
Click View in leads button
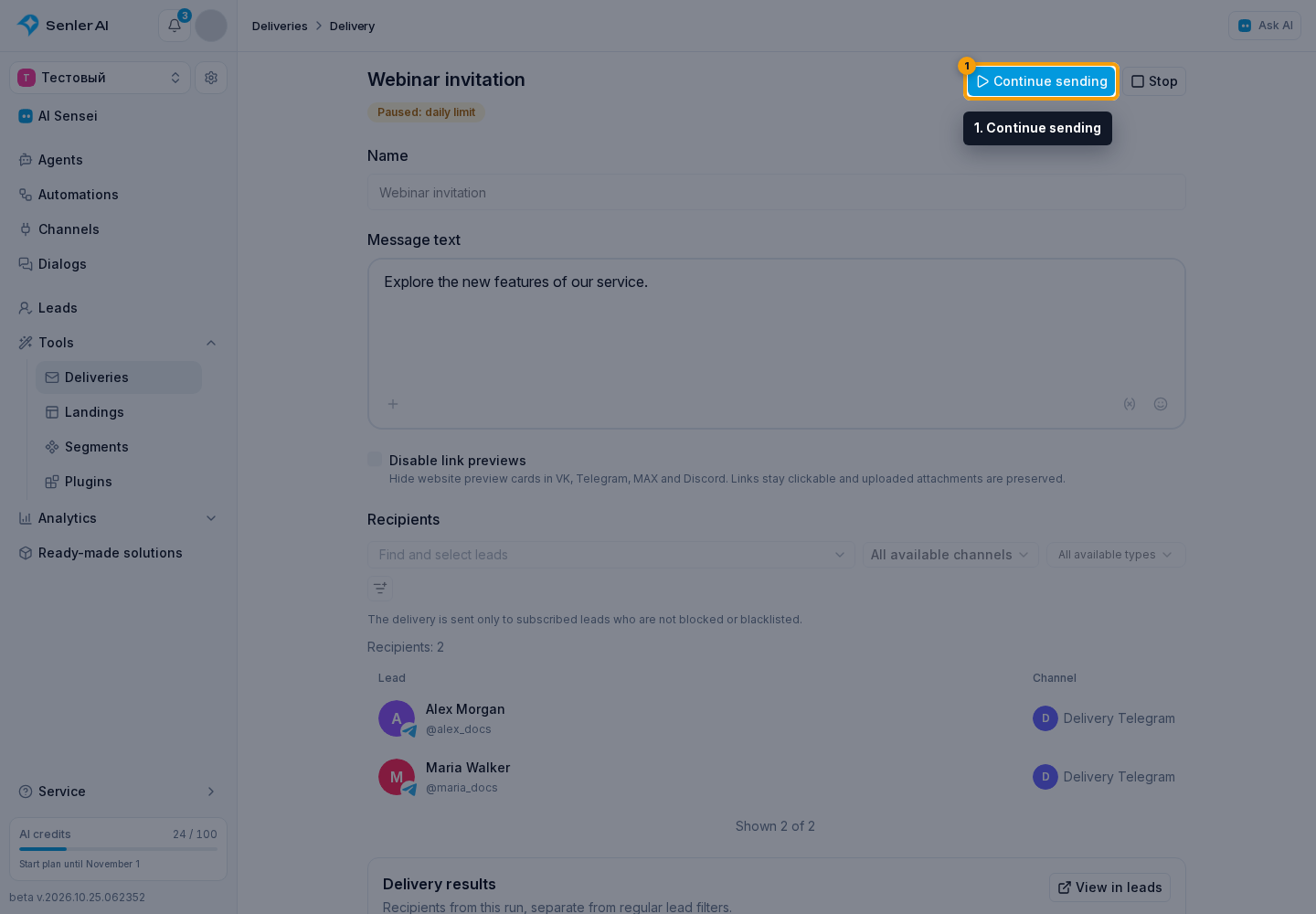(1110, 887)
